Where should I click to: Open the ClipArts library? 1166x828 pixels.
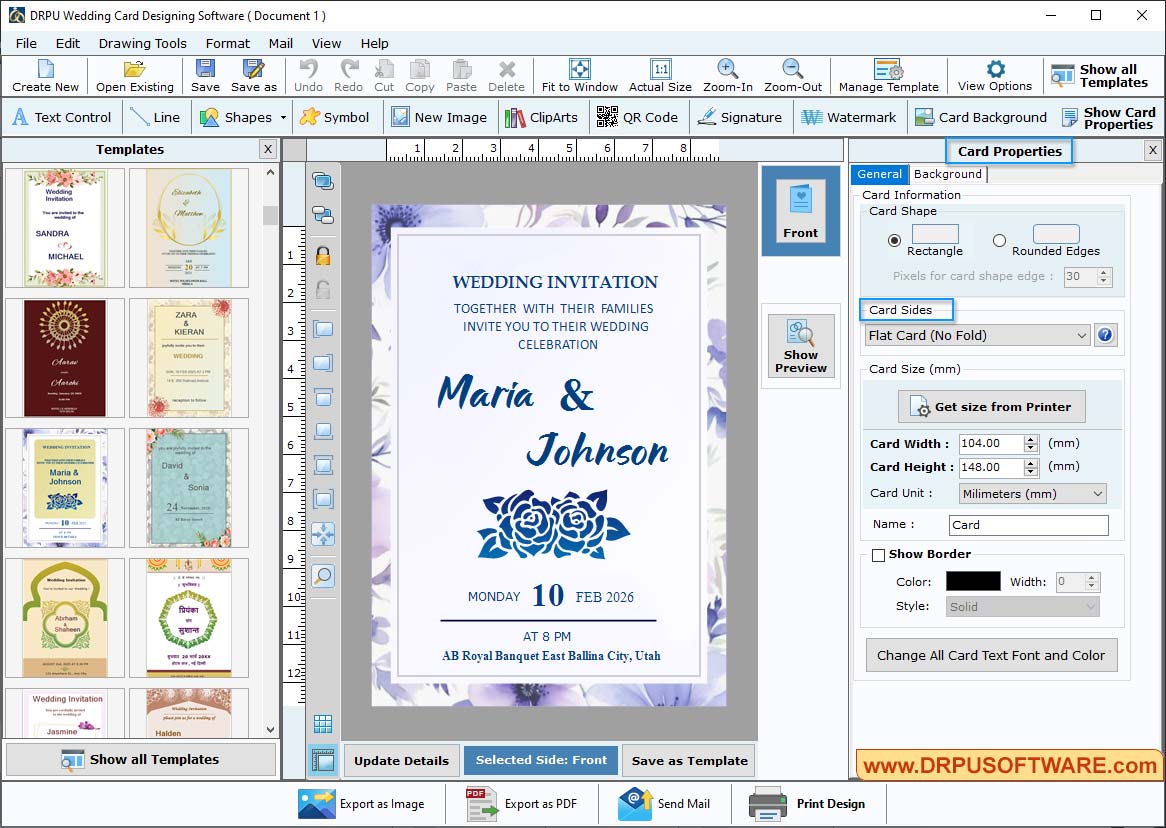pos(542,117)
